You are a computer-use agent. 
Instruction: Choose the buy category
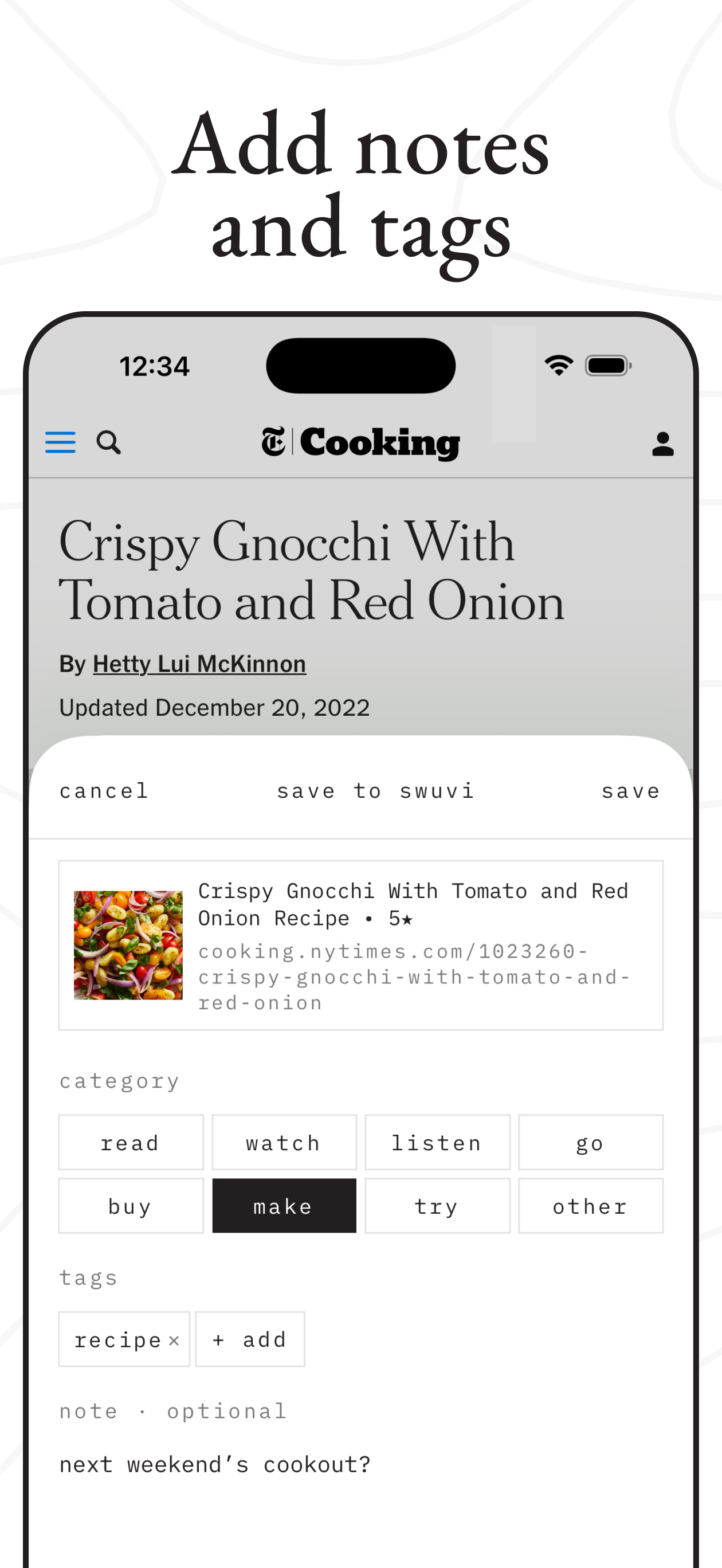click(x=131, y=1206)
